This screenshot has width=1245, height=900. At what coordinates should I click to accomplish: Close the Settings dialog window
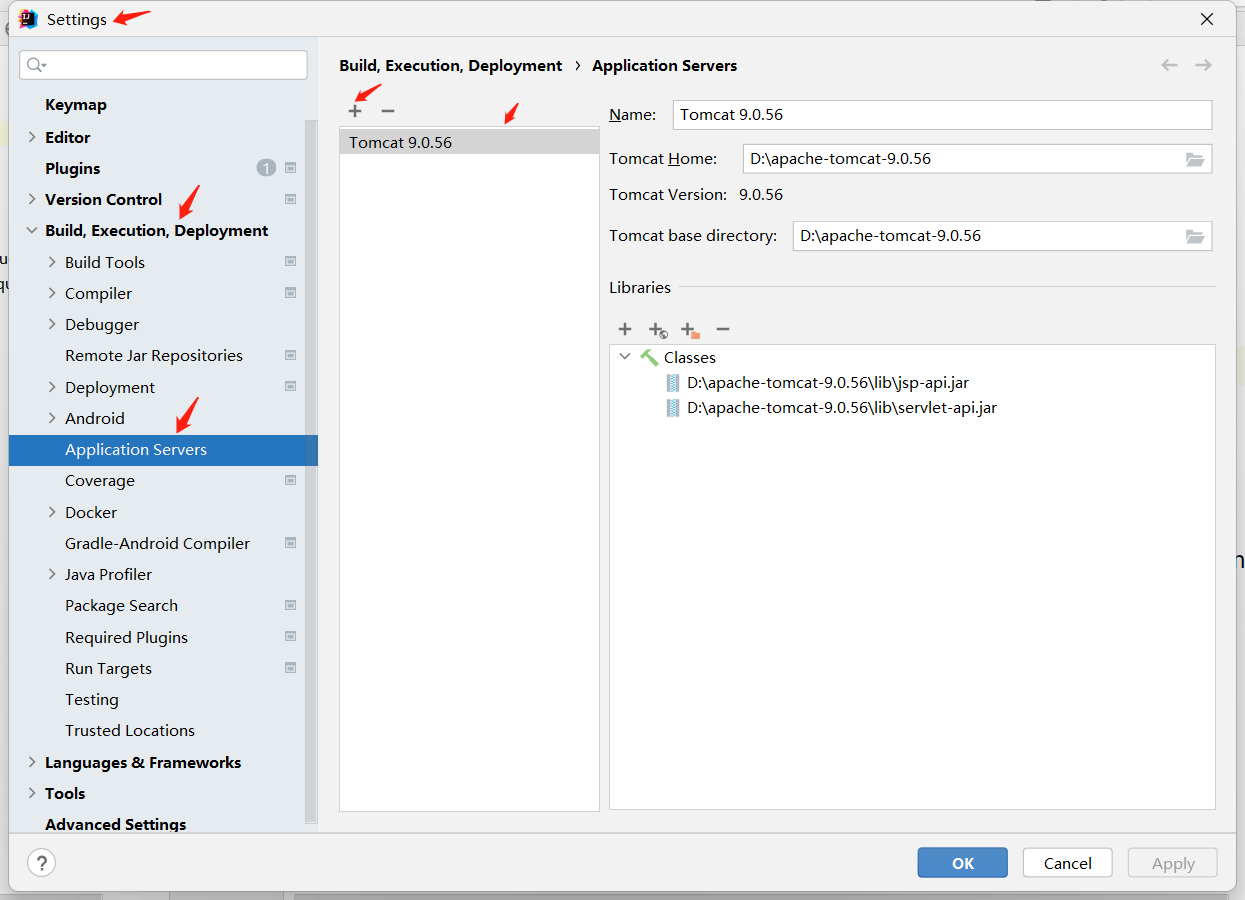[x=1207, y=19]
